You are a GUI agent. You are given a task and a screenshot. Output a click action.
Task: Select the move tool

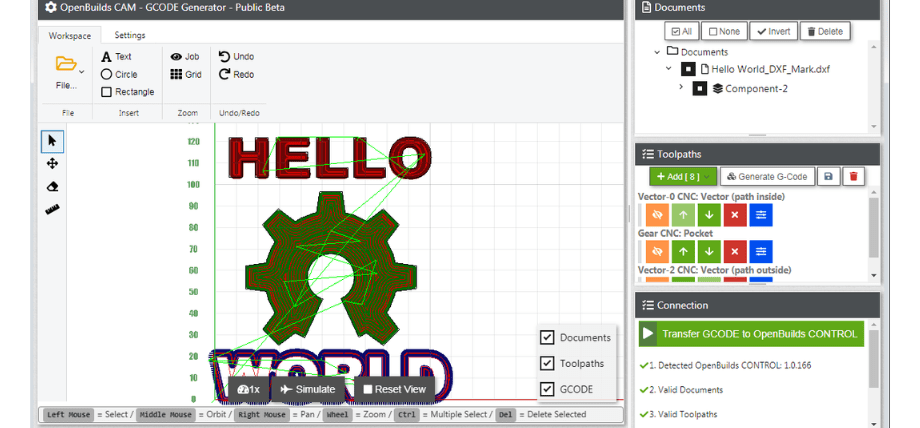(x=52, y=164)
